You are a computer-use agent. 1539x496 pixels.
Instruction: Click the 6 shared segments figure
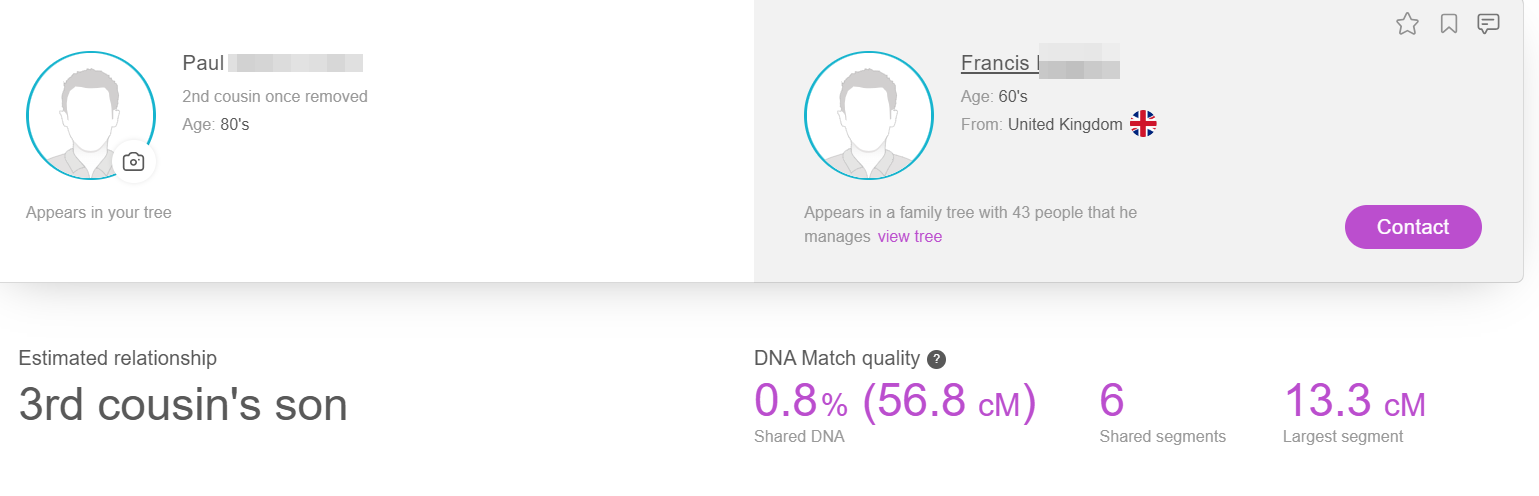pyautogui.click(x=1112, y=402)
